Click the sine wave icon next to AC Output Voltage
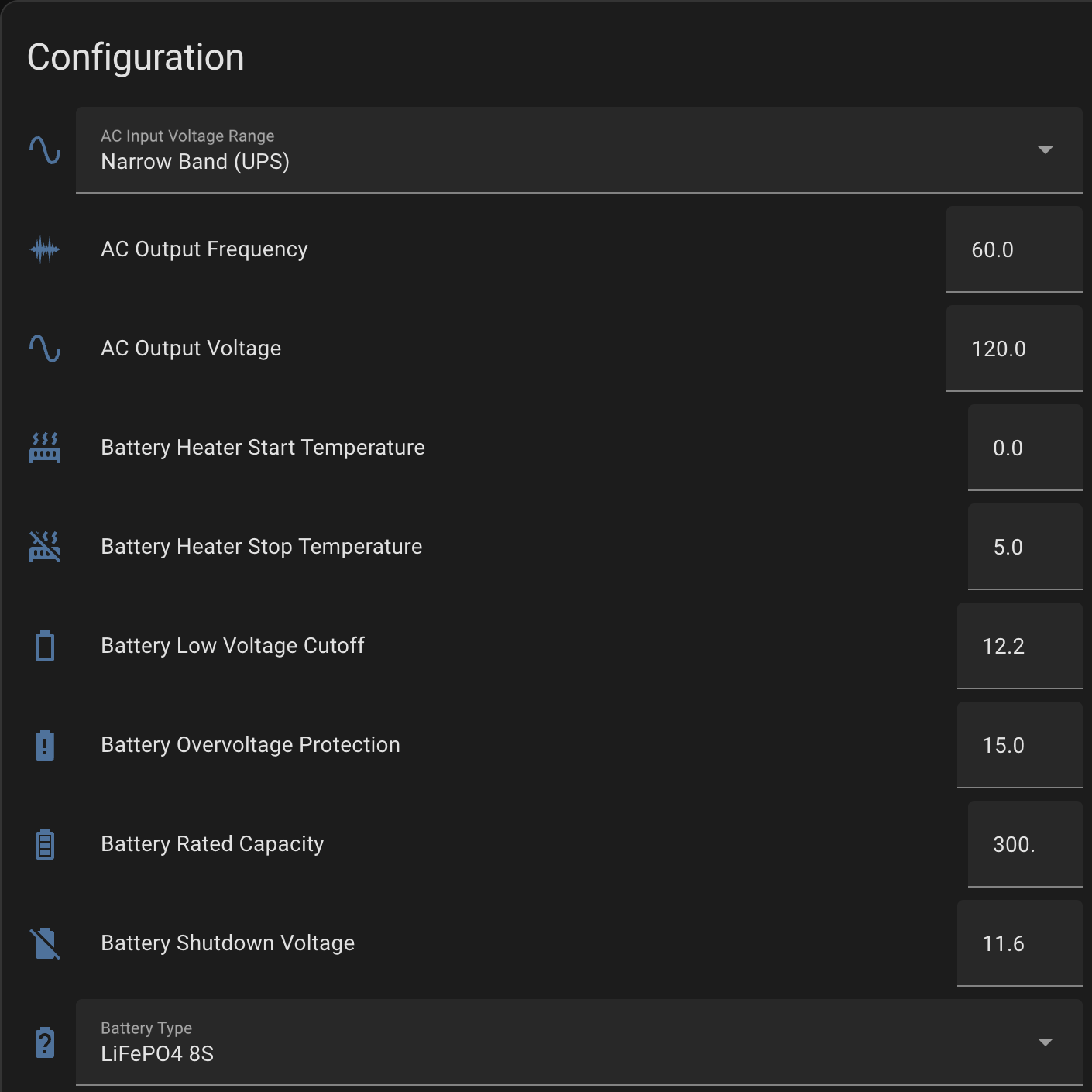The height and width of the screenshot is (1092, 1092). pyautogui.click(x=45, y=349)
